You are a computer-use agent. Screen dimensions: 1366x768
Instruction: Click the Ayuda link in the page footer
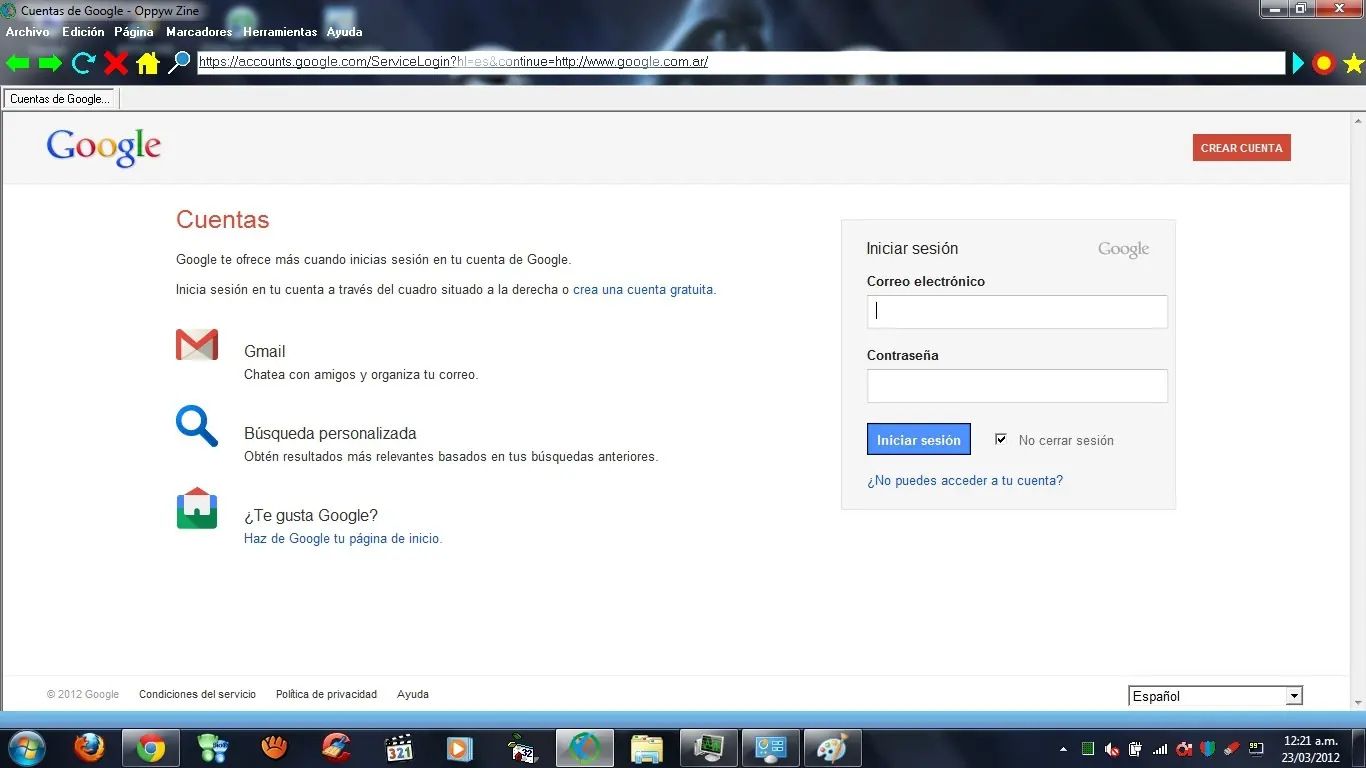pyautogui.click(x=413, y=694)
